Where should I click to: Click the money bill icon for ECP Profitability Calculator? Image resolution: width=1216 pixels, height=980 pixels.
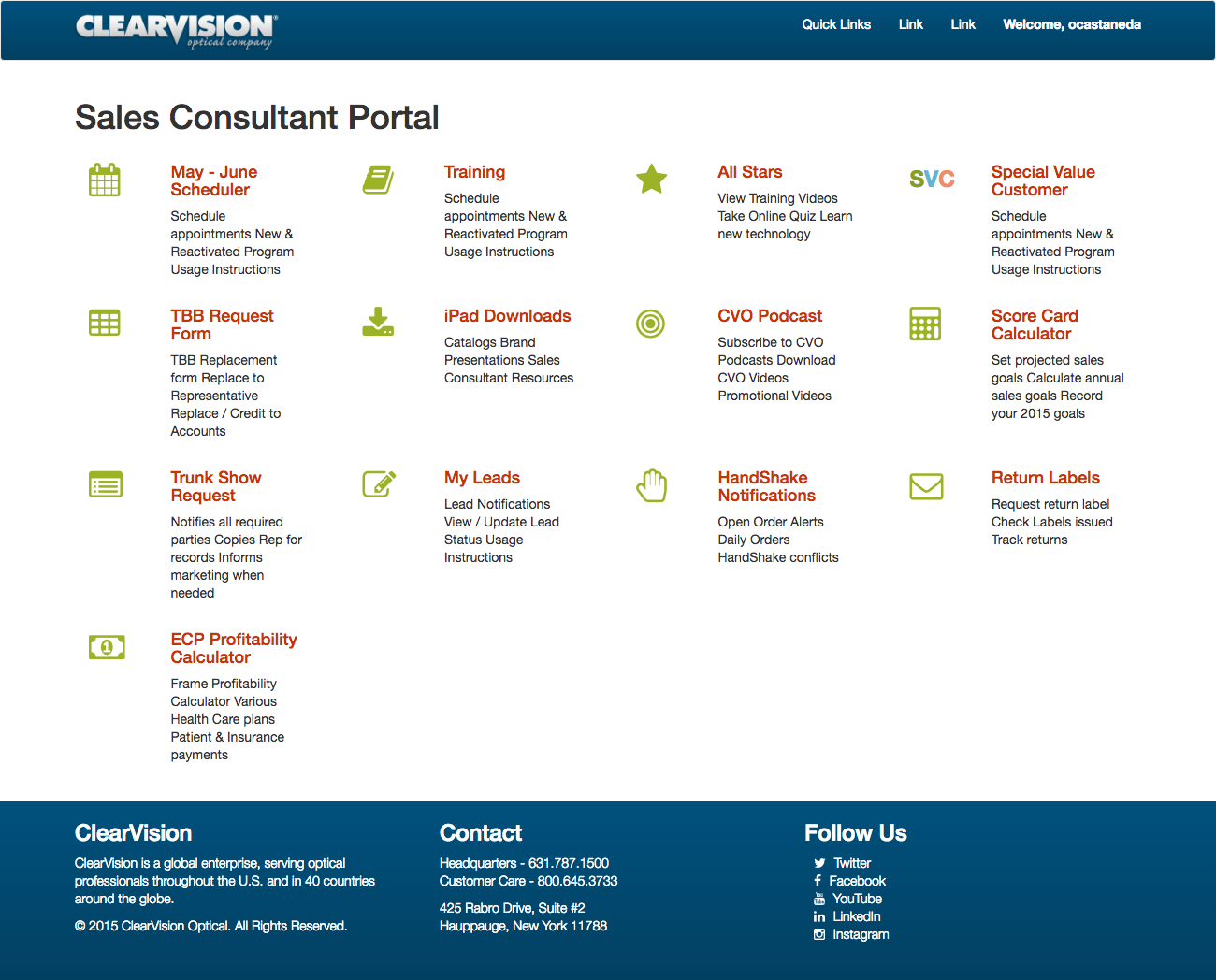(107, 647)
